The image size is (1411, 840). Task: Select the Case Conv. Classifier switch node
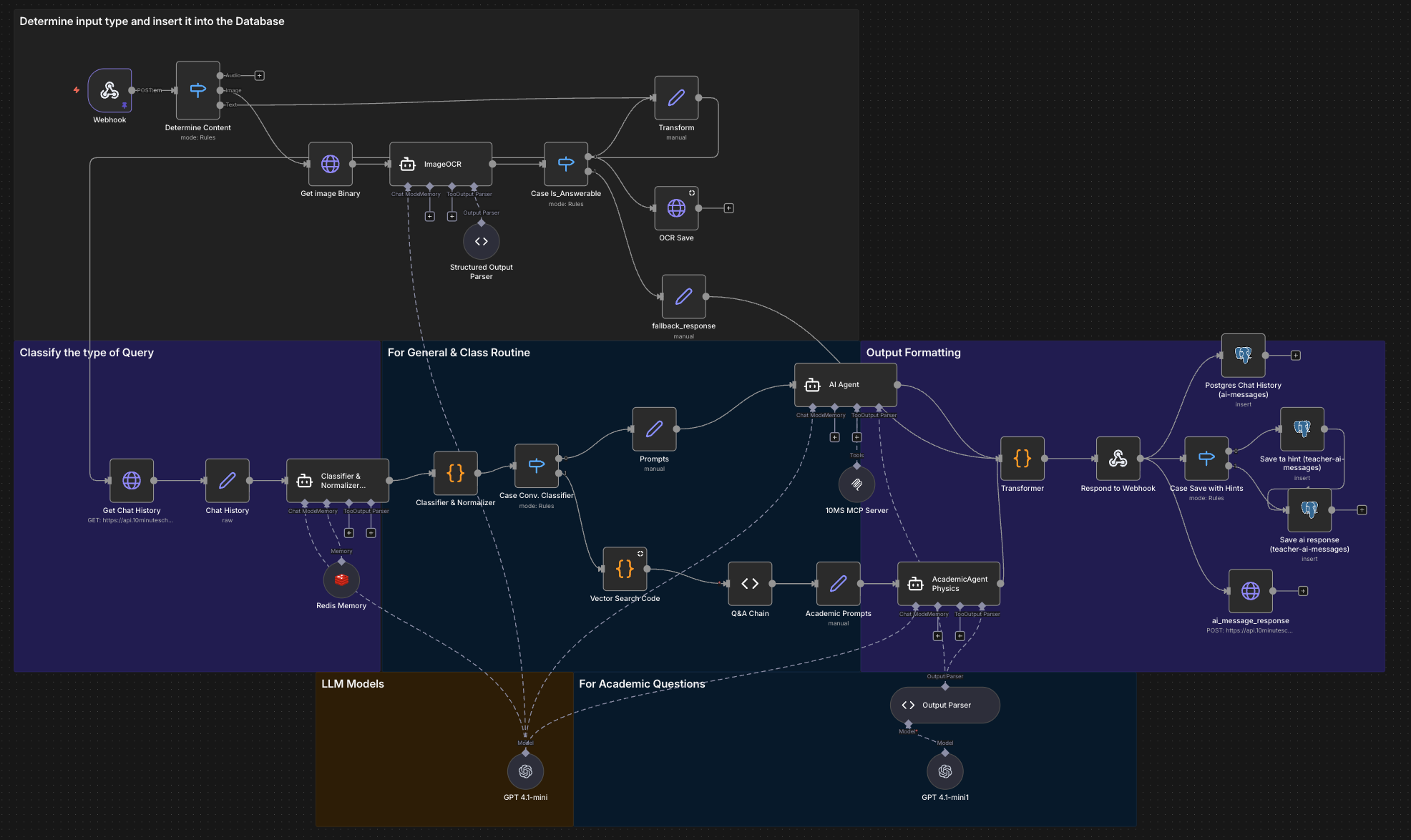click(537, 466)
